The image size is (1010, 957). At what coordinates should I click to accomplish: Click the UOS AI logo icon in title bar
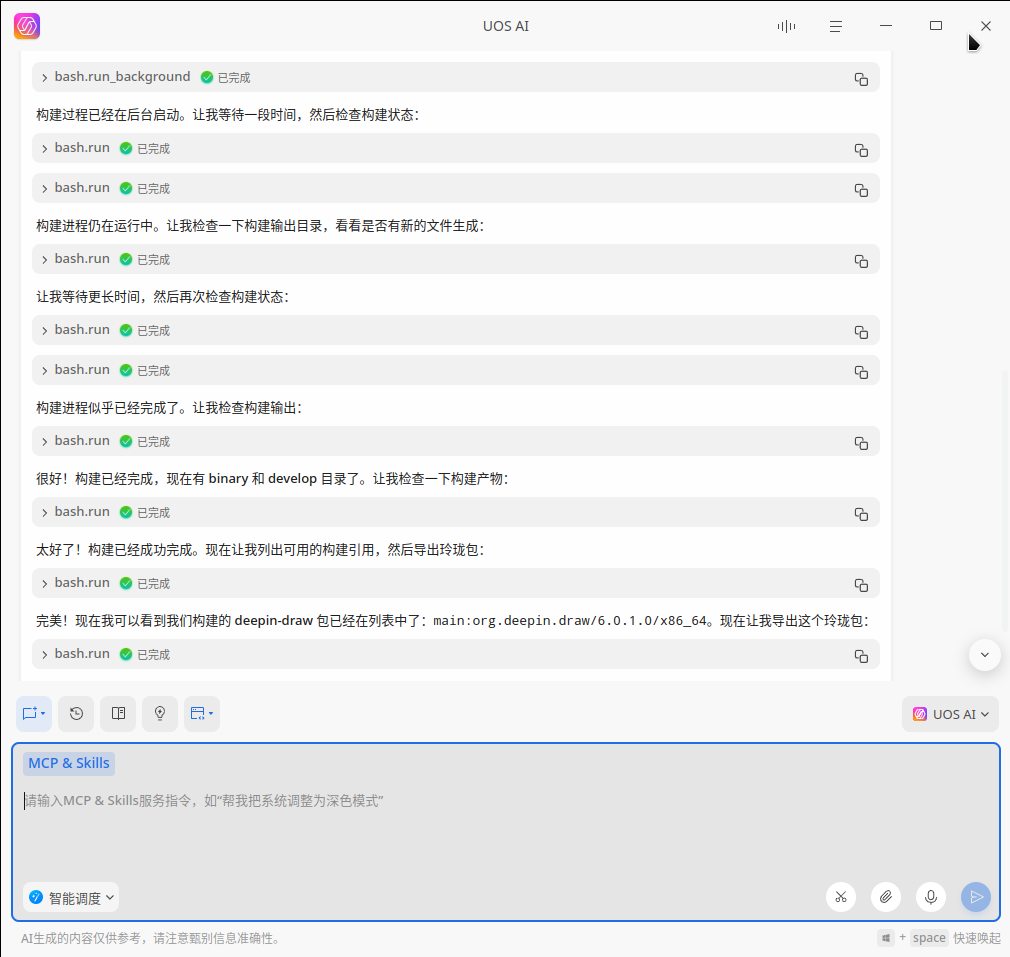pos(27,26)
